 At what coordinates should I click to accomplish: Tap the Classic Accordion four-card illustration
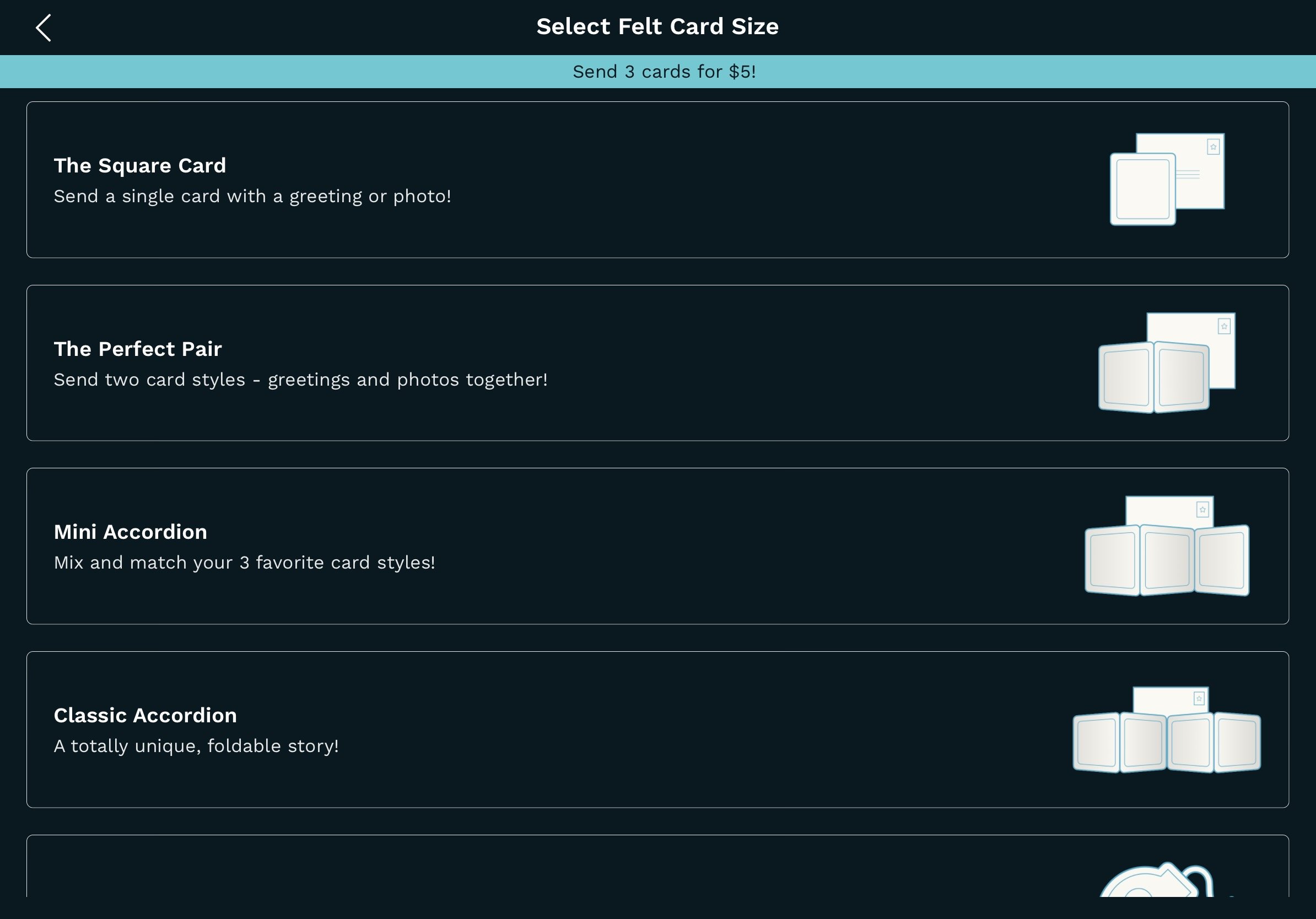point(1167,729)
